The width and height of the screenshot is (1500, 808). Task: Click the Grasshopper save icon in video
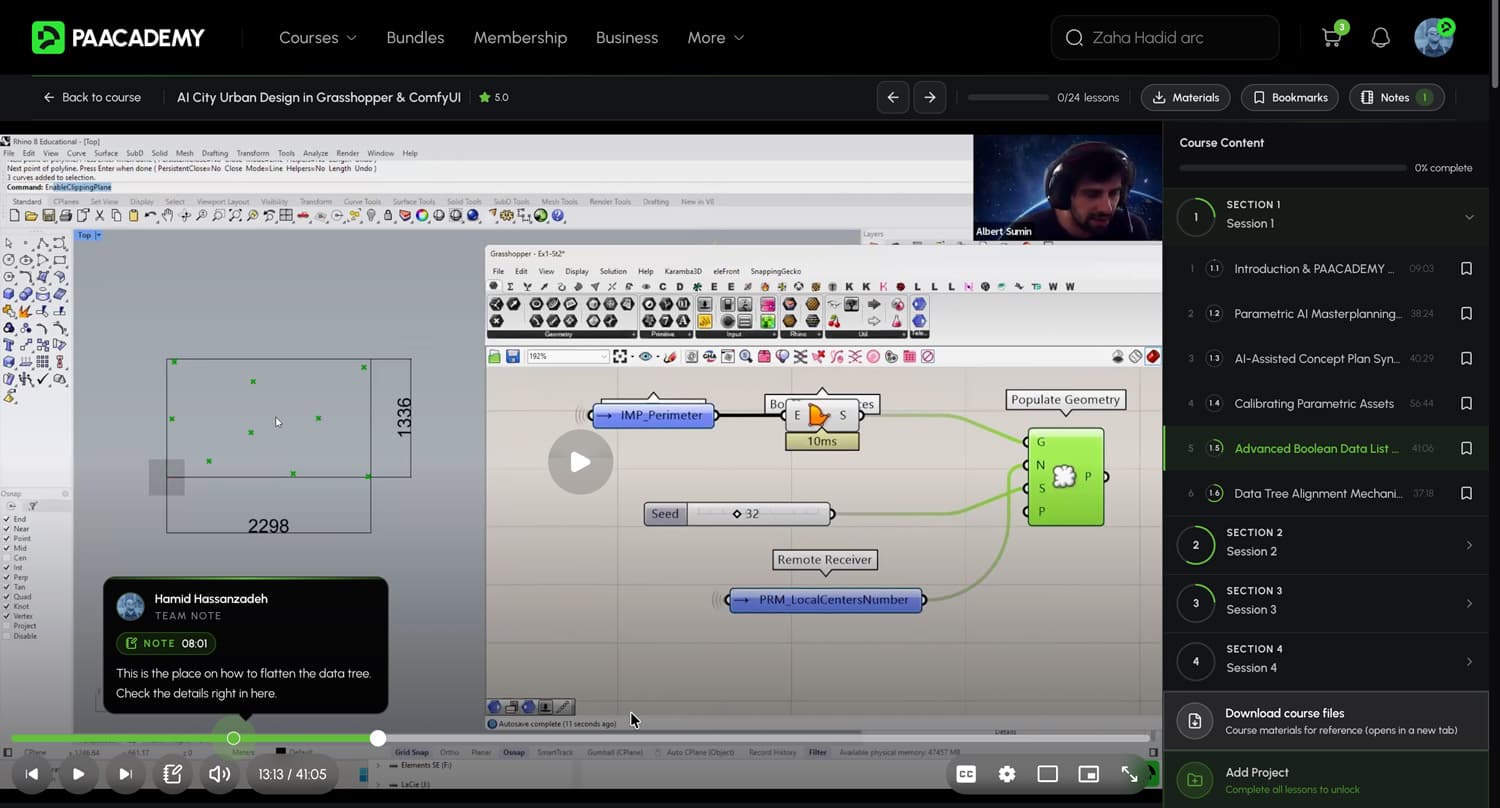[x=512, y=356]
